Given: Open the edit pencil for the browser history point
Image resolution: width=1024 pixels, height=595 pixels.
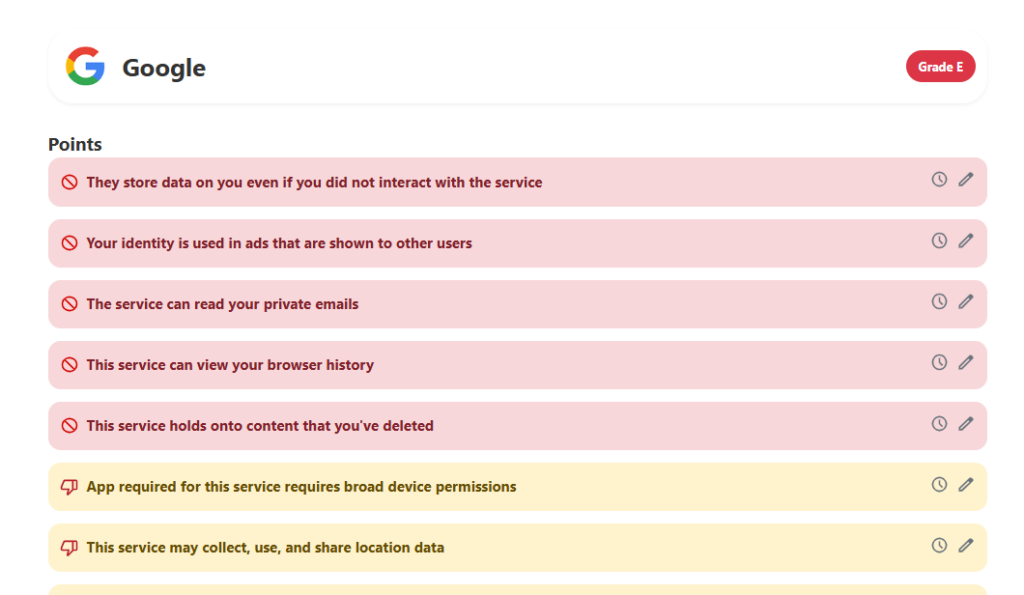Looking at the screenshot, I should (965, 363).
